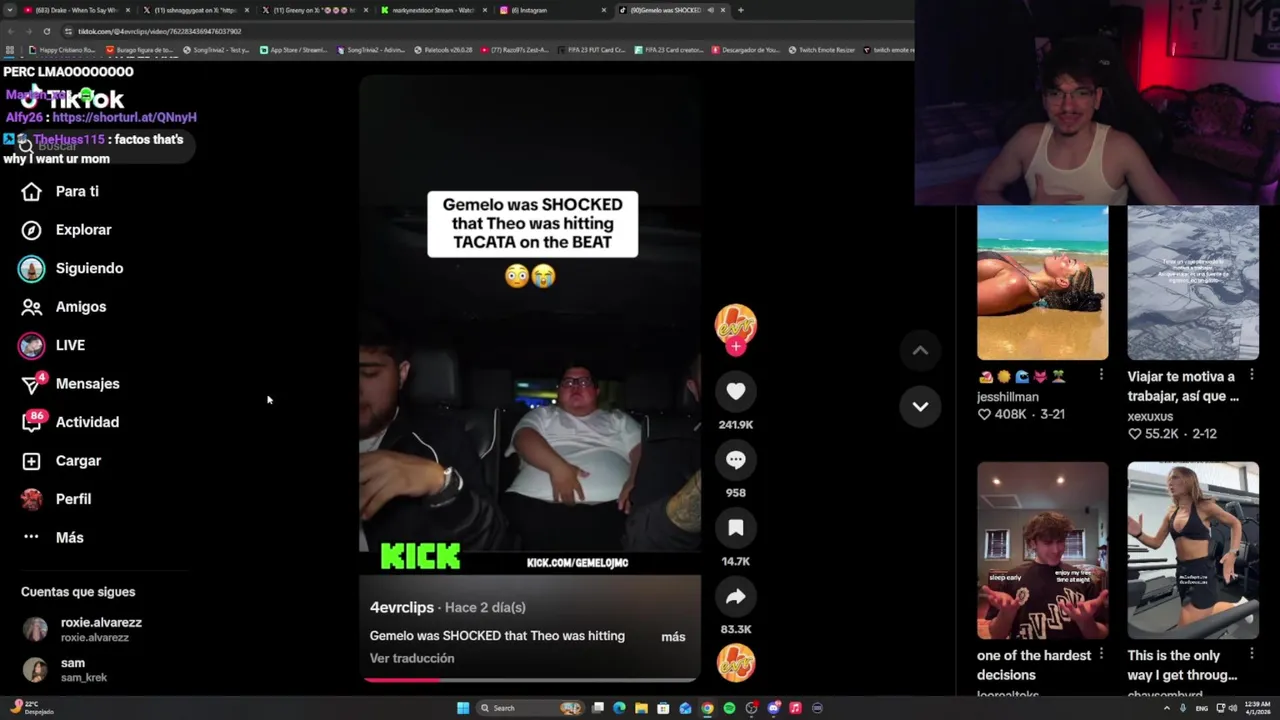This screenshot has width=1280, height=720.
Task: Save video with the bookmark icon
Action: point(736,528)
